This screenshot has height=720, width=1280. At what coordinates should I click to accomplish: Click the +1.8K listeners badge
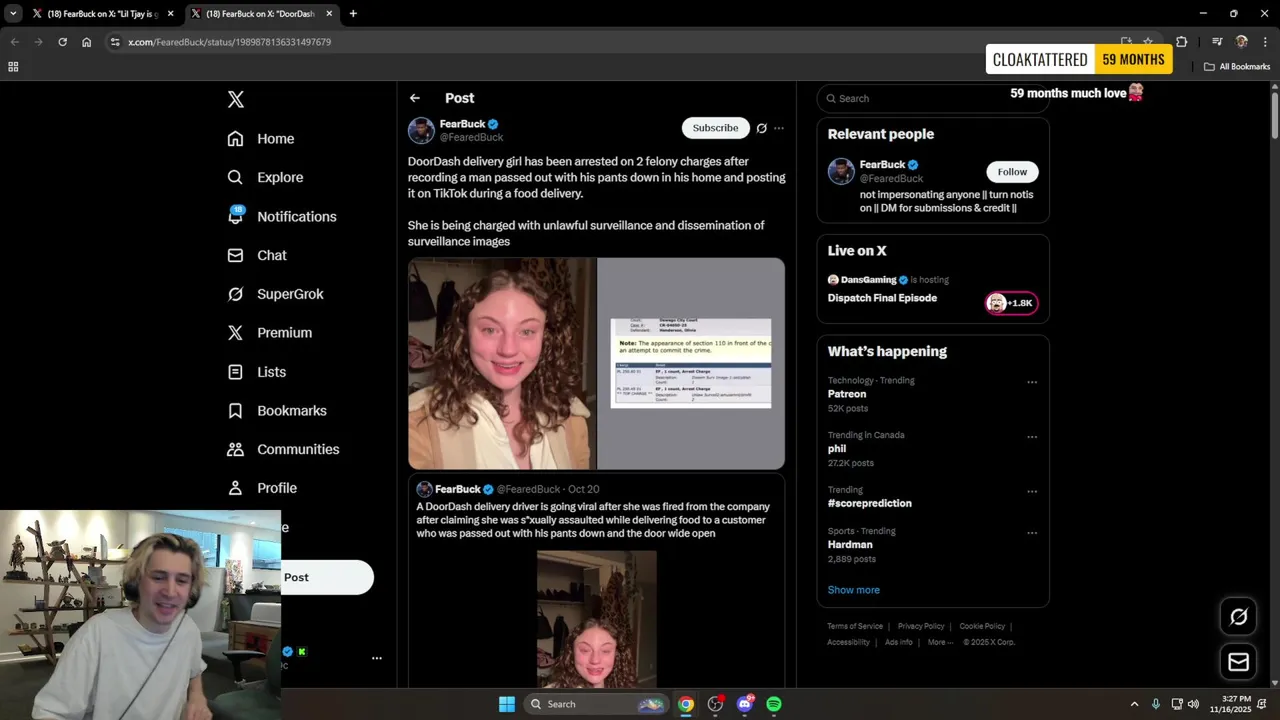[1012, 303]
